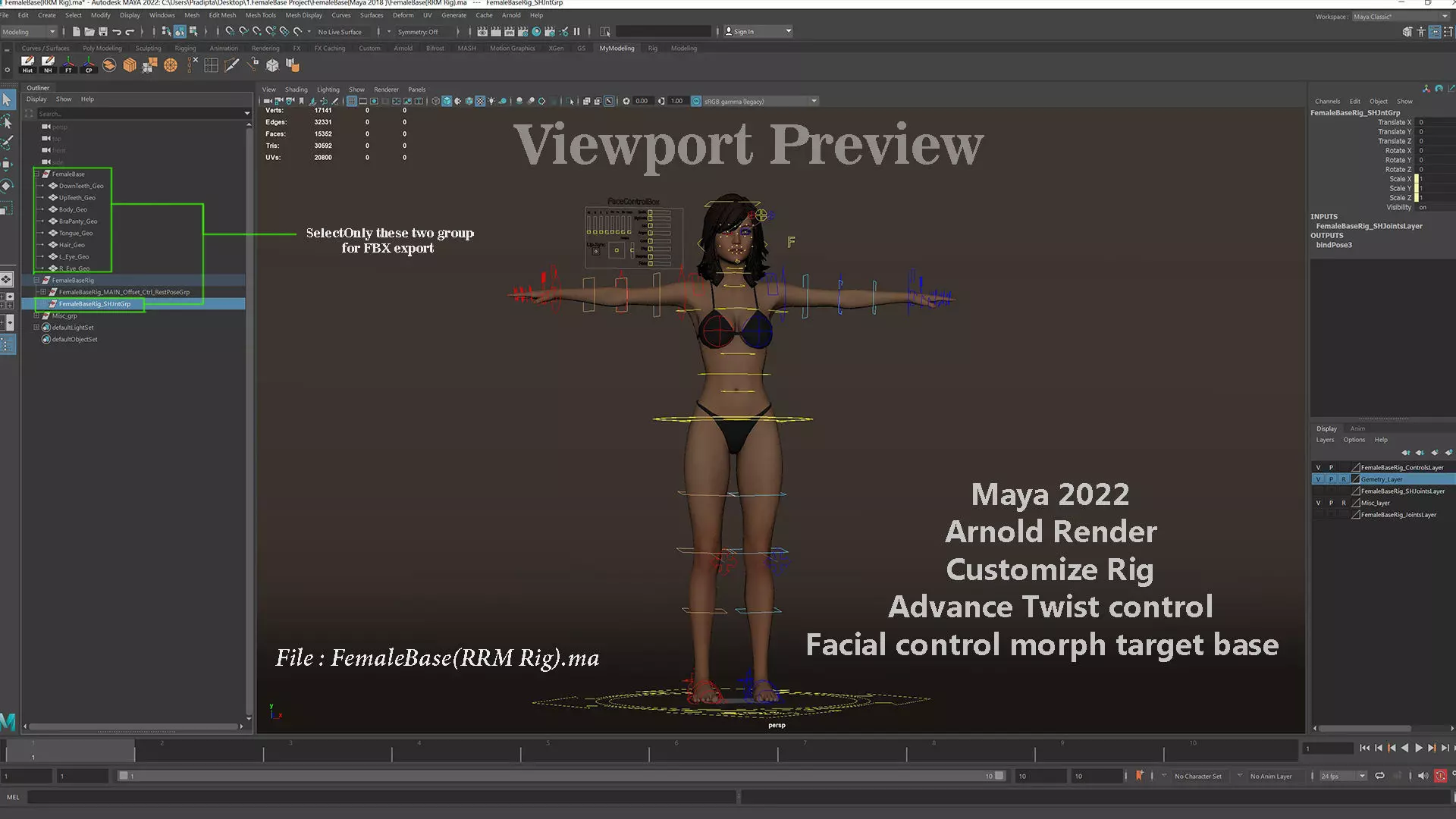Switch to the Poly Modeling shelf tab
Image resolution: width=1456 pixels, height=819 pixels.
click(x=102, y=48)
